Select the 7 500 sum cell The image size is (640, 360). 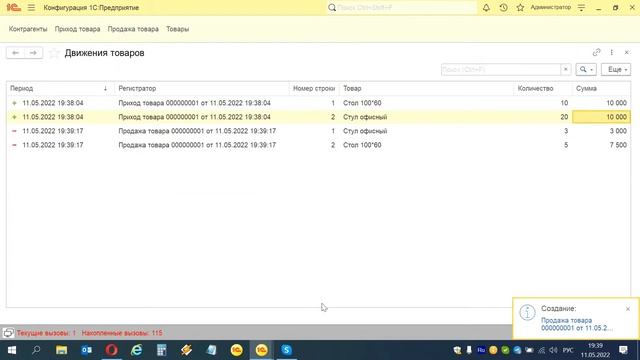tap(601, 145)
